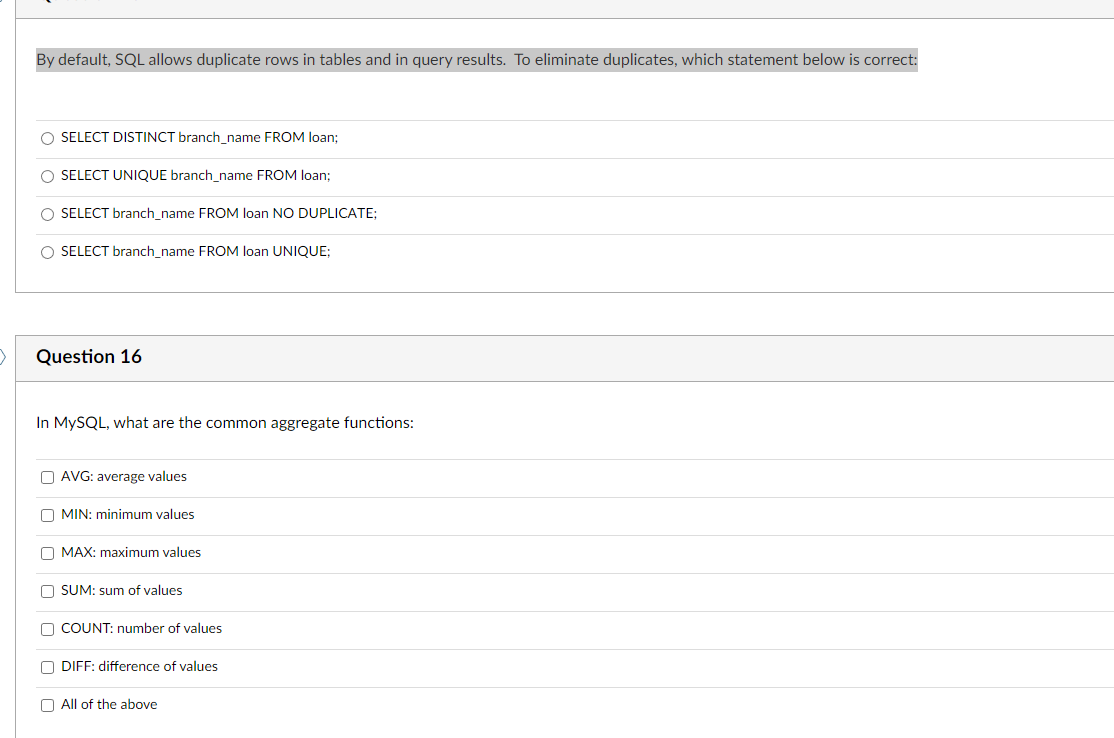Viewport: 1114px width, 738px height.
Task: Click the "All of the above" label text
Action: click(108, 704)
